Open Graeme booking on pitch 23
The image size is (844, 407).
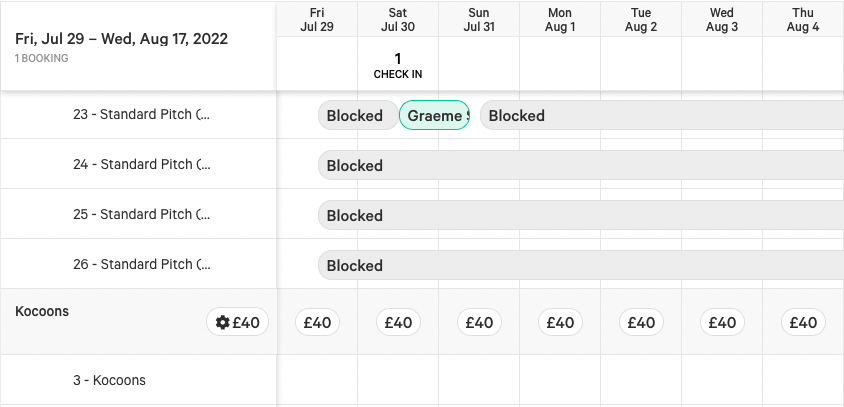tap(434, 115)
